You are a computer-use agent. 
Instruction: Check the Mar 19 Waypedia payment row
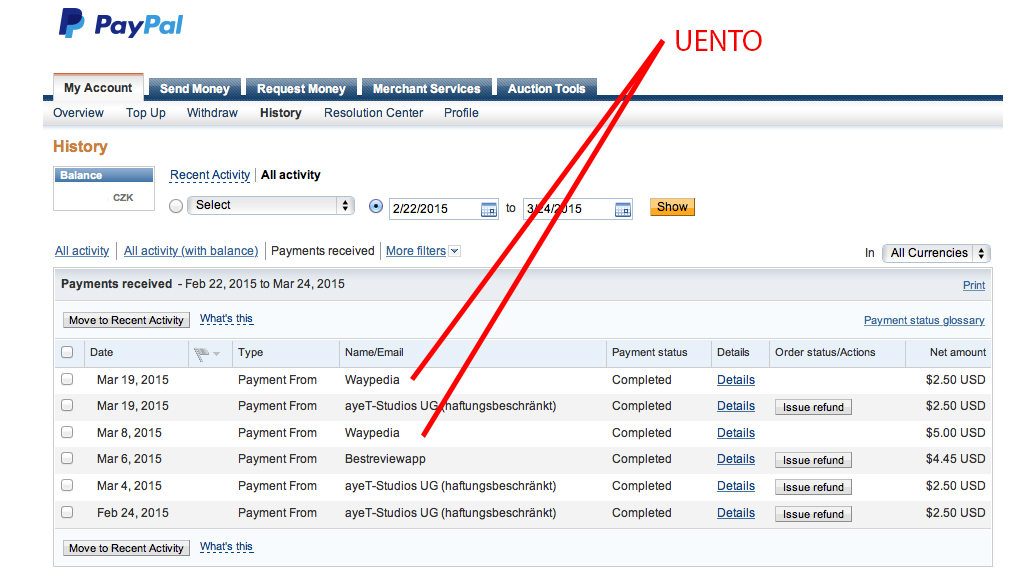(x=67, y=379)
